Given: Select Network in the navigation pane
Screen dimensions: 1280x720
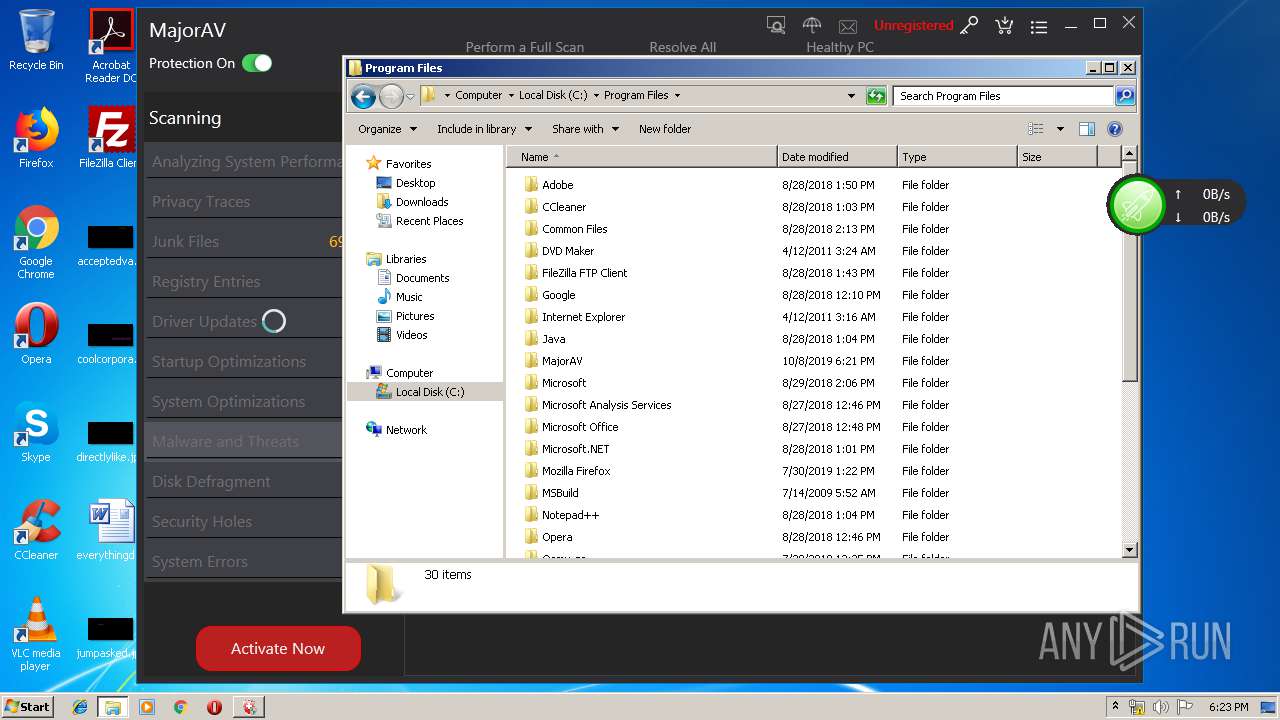Looking at the screenshot, I should pyautogui.click(x=396, y=430).
